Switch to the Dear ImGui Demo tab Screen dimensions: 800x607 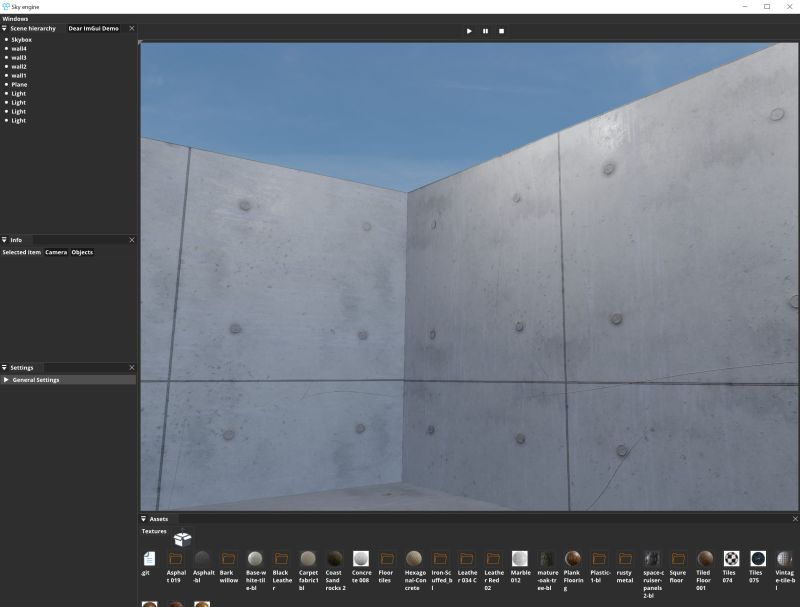click(x=93, y=28)
